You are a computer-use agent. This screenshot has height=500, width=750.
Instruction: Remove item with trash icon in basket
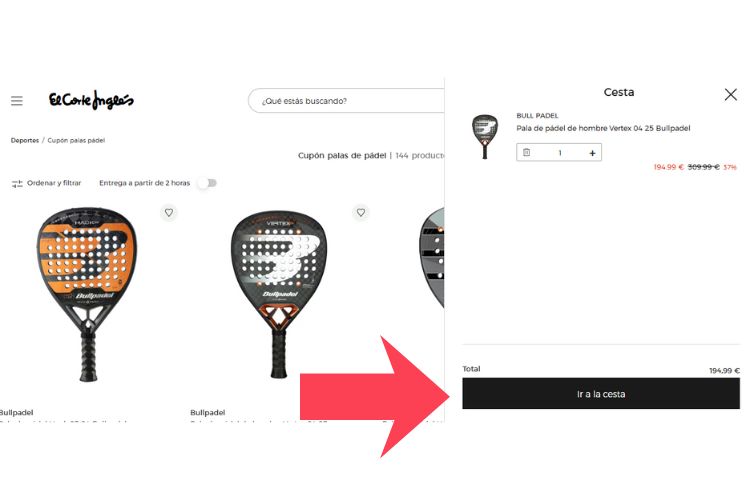527,153
